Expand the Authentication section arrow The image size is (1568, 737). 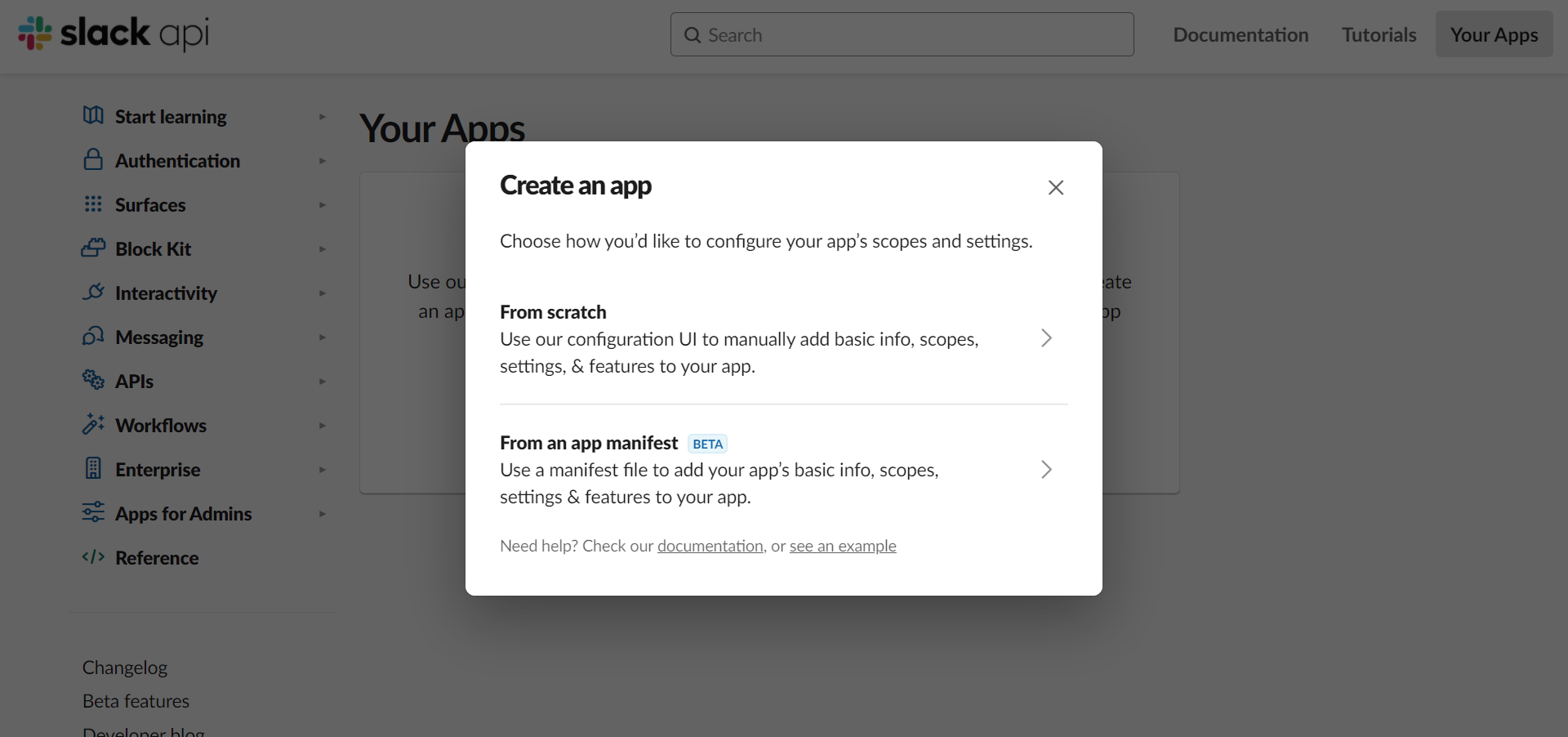pyautogui.click(x=323, y=161)
